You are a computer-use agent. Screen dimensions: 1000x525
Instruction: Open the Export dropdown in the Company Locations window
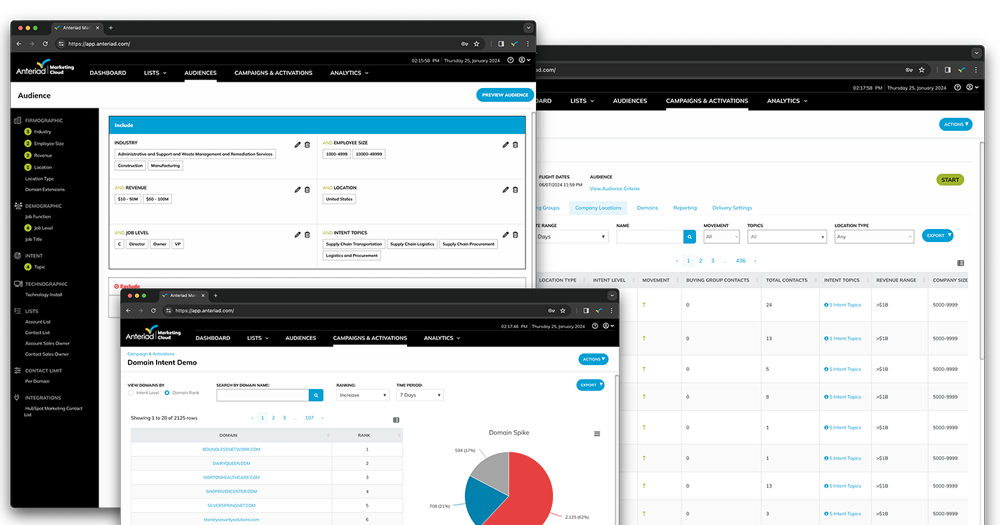[938, 235]
